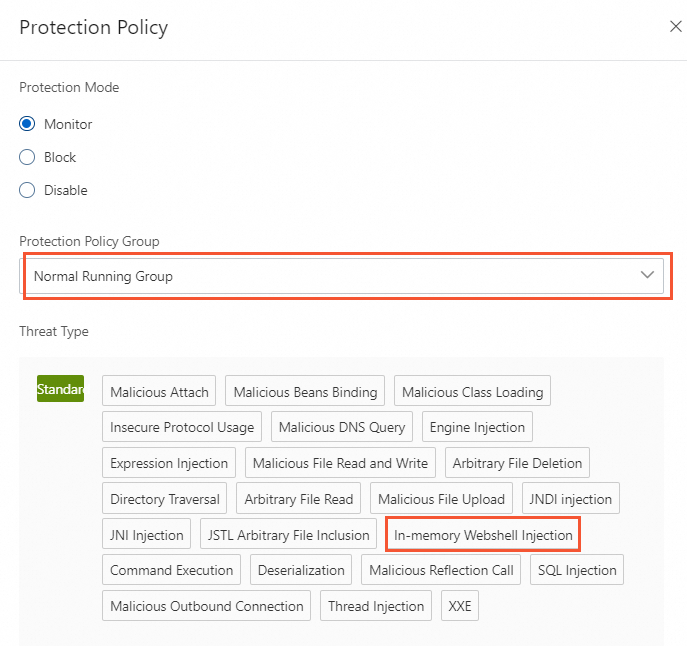Pick the Malicious Class Loading tag
Image resolution: width=687 pixels, height=646 pixels.
click(472, 393)
